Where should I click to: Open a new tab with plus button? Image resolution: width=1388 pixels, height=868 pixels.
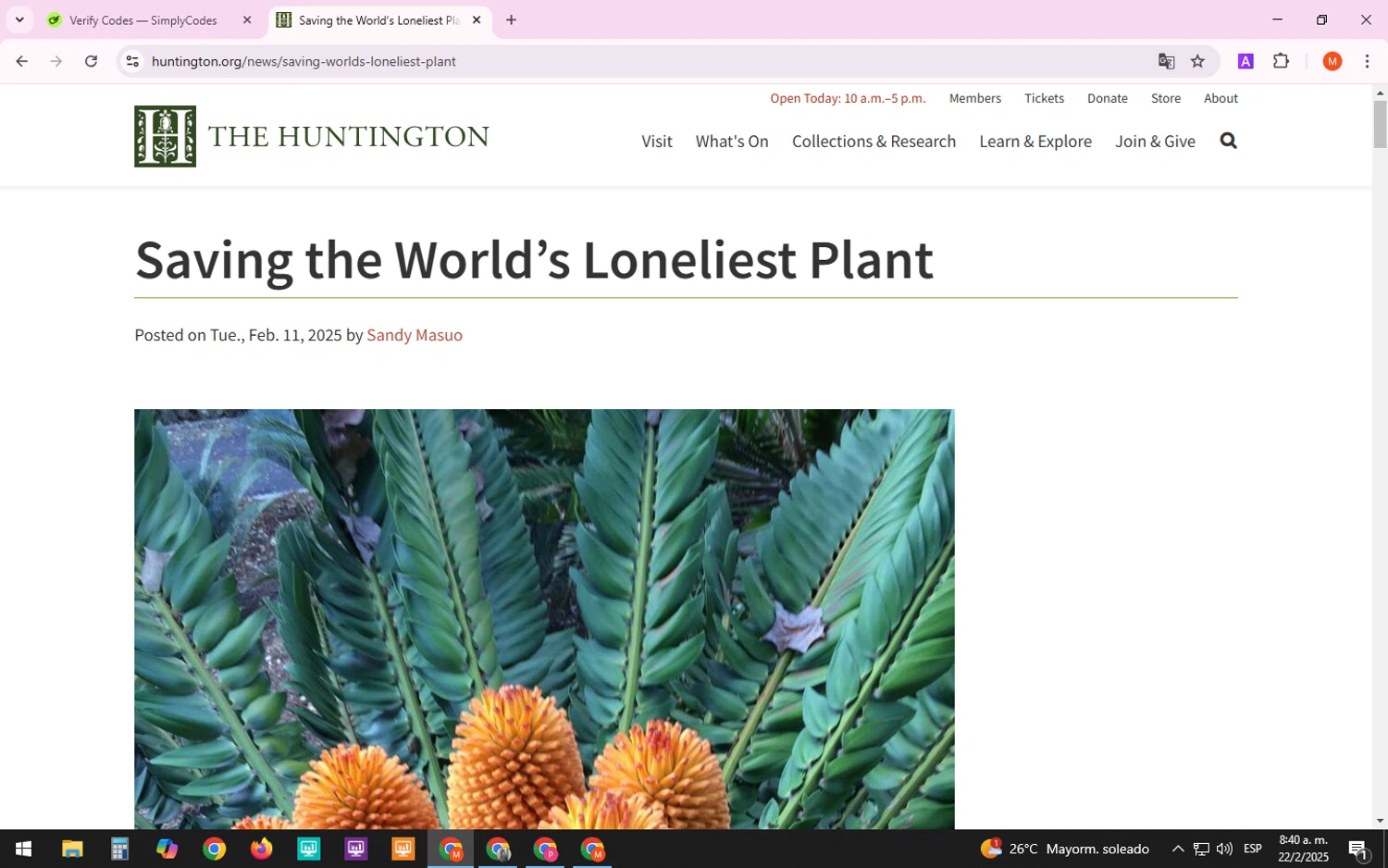(x=511, y=19)
